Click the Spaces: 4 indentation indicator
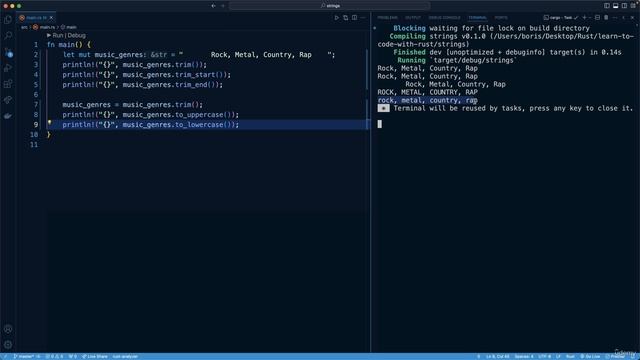Screen dimensions: 640x360 524,356
